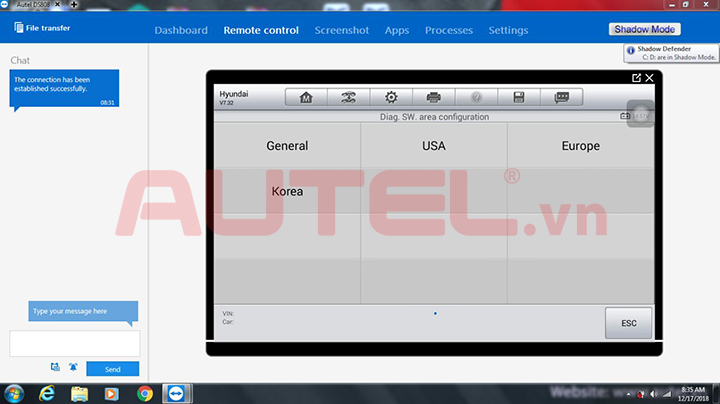
Task: Click the ESC button
Action: pyautogui.click(x=629, y=323)
